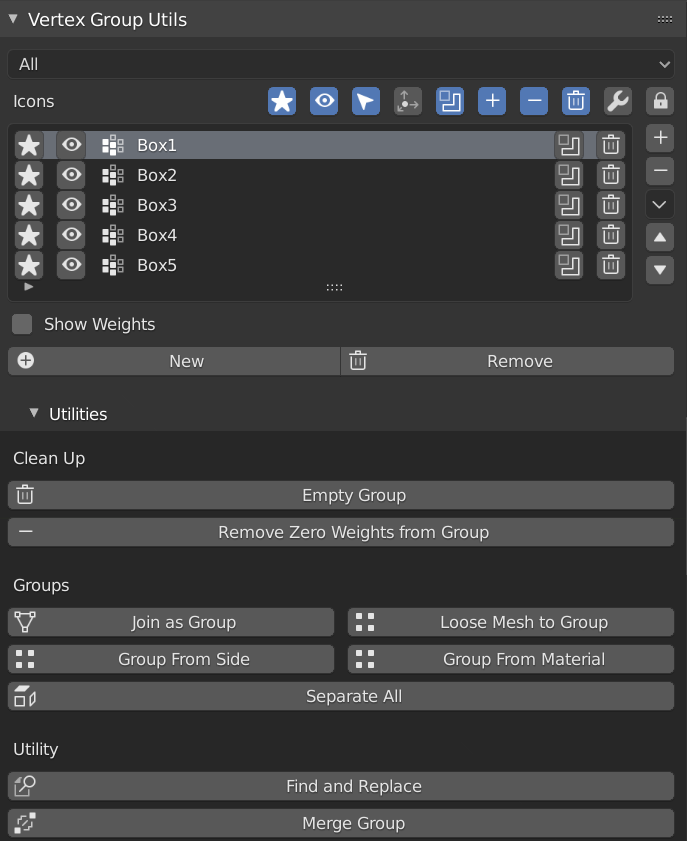Open the vertex group specials chevron menu

(x=659, y=204)
